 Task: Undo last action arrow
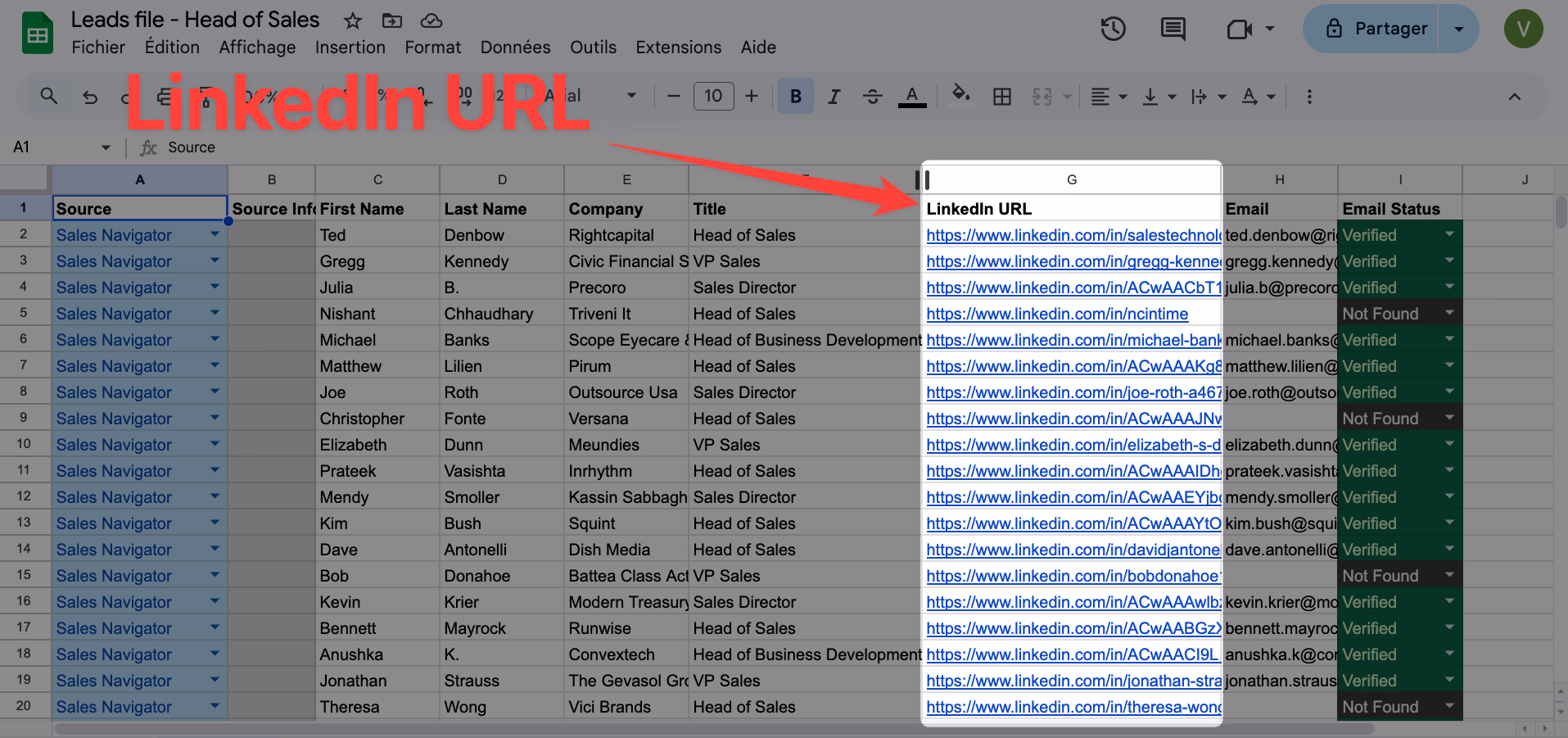pos(90,97)
